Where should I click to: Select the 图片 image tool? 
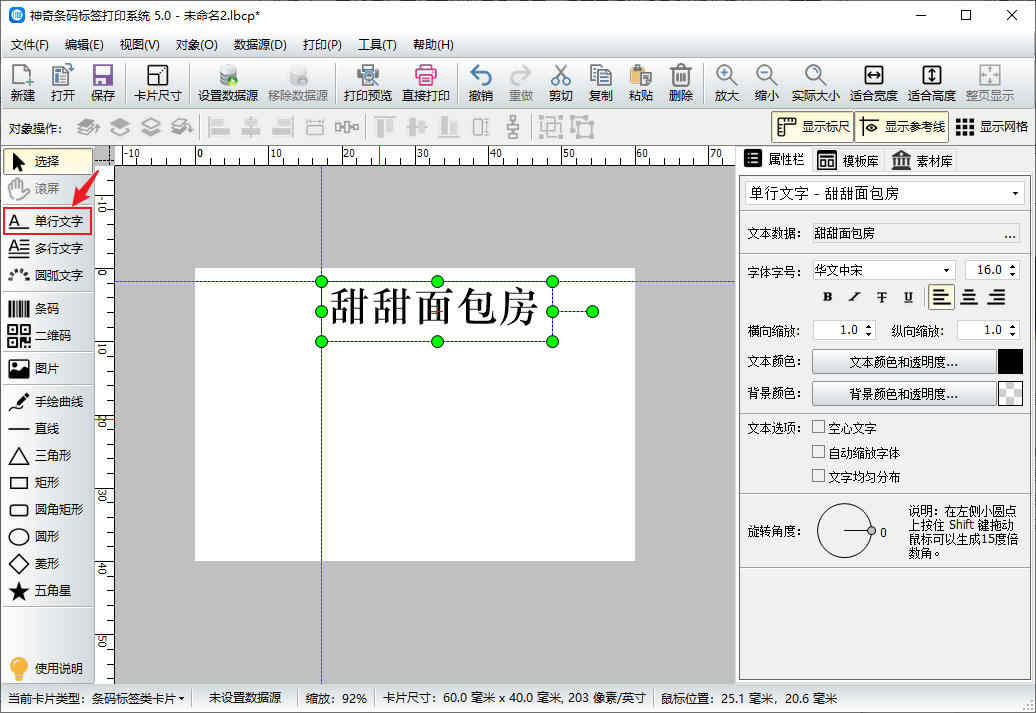point(47,369)
